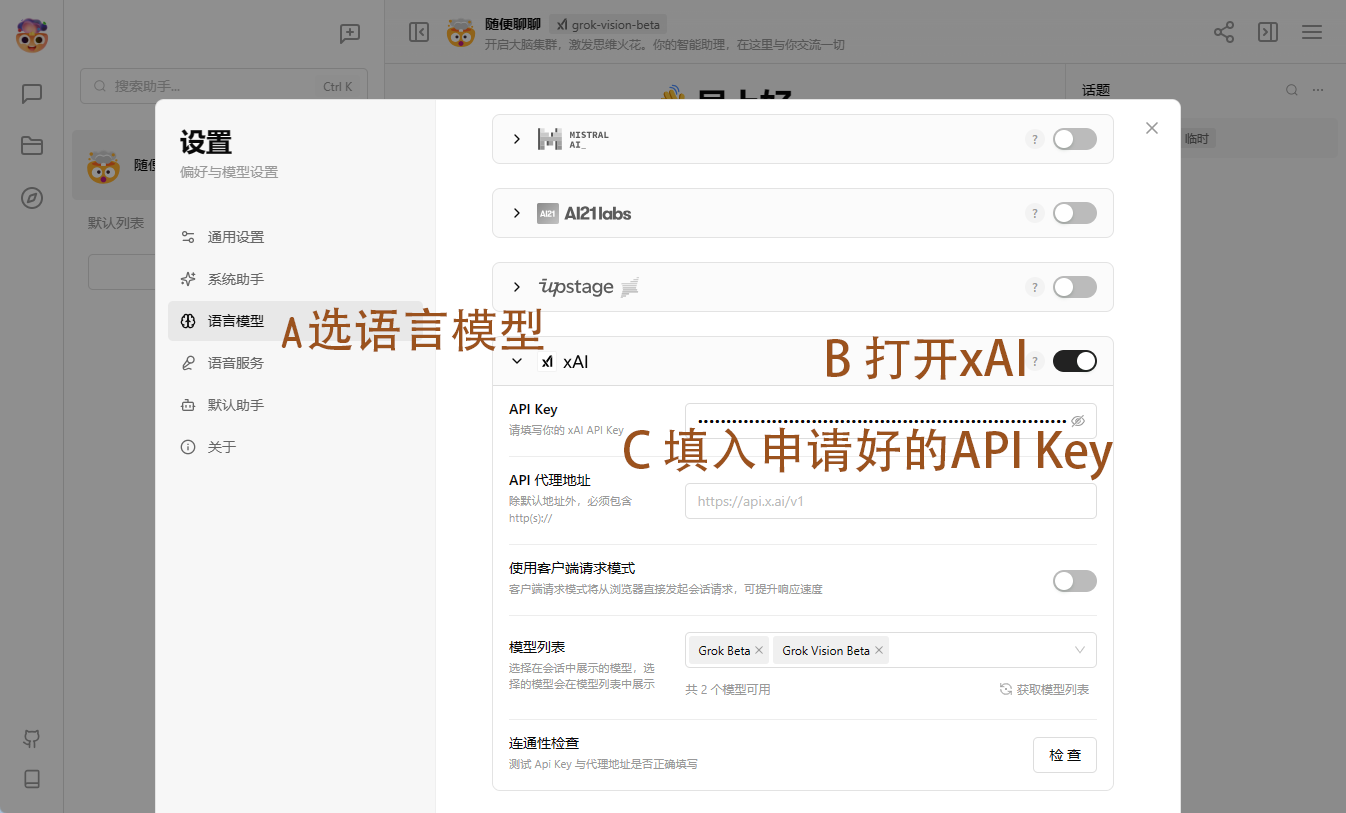This screenshot has width=1346, height=813.
Task: Open the 模型列表 dropdown arrow
Action: tap(1080, 650)
